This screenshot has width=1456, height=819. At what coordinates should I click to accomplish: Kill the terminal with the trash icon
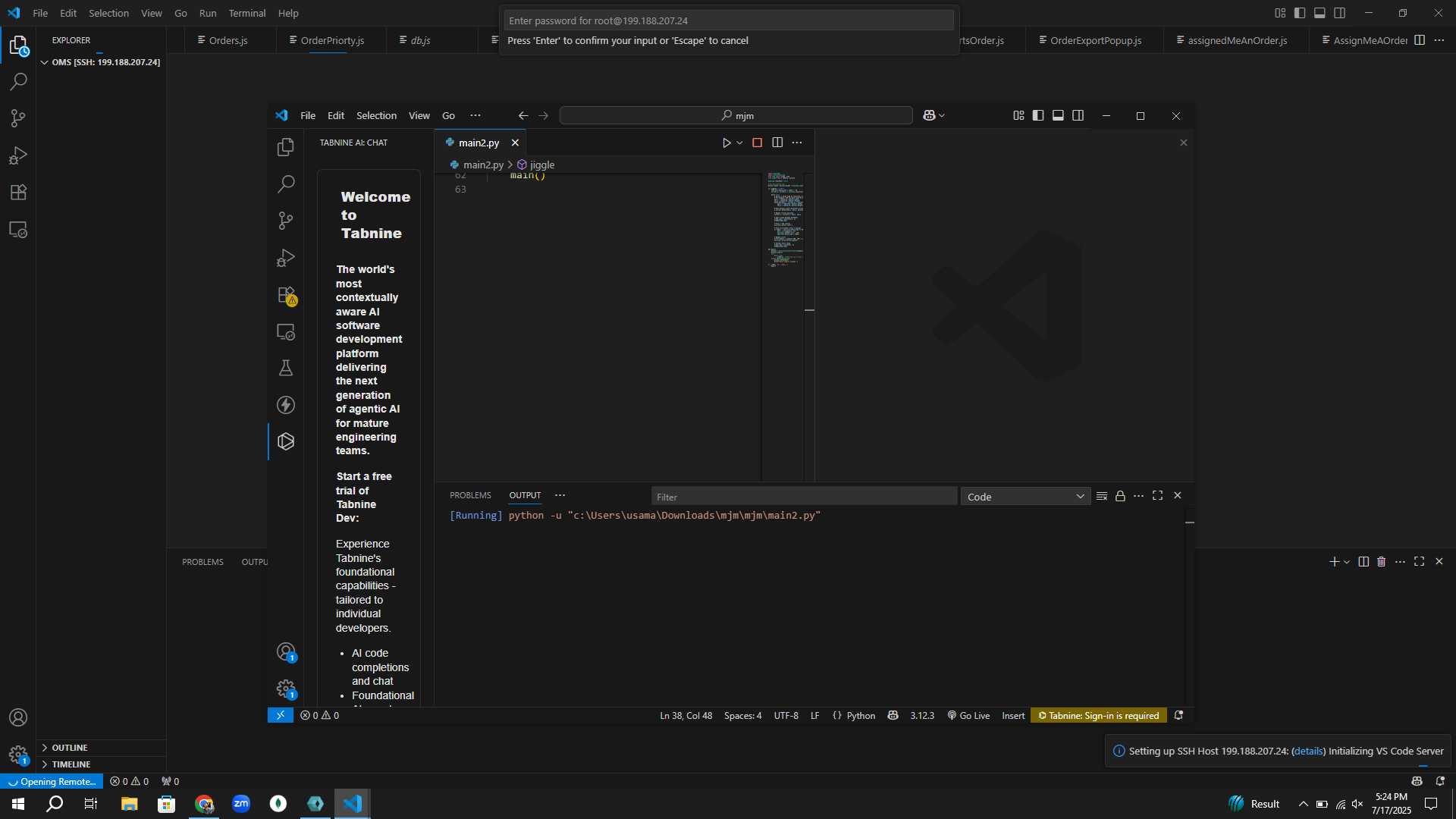[1381, 562]
